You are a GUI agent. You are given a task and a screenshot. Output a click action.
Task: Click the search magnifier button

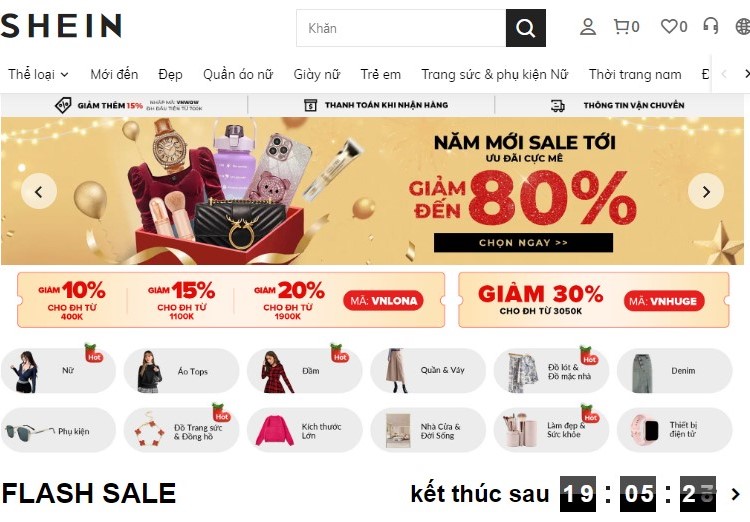(x=525, y=28)
